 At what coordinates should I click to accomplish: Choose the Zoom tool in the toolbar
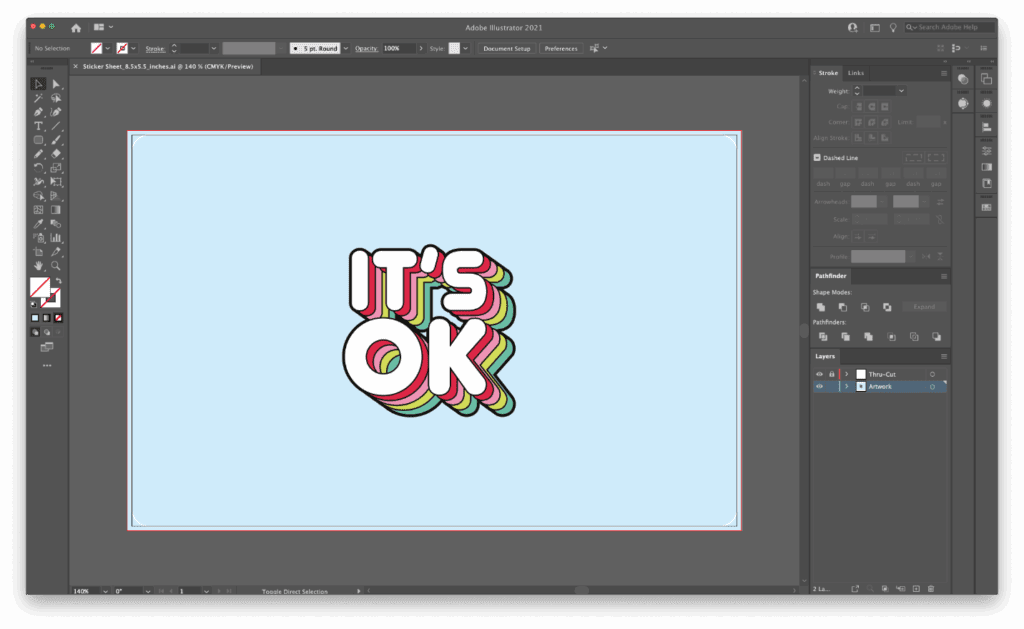pos(55,266)
